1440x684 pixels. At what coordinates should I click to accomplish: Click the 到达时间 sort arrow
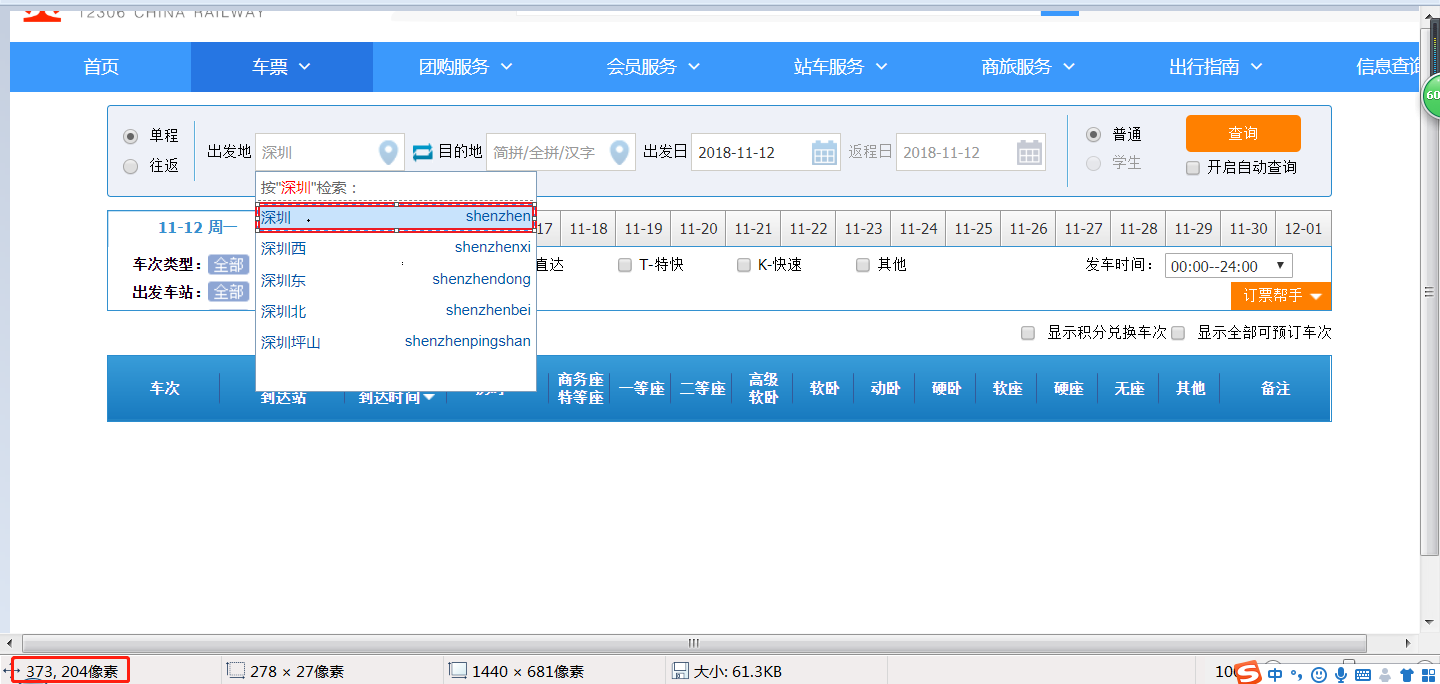pos(430,395)
